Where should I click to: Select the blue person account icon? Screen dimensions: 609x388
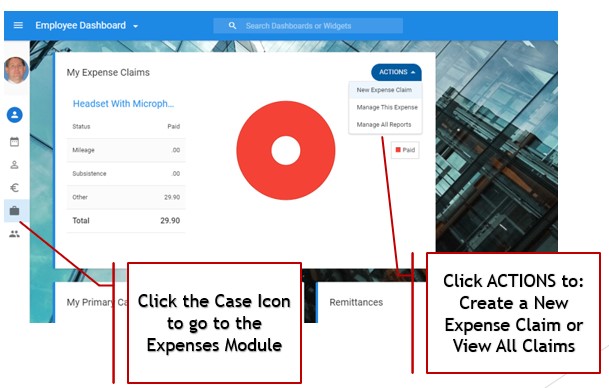tap(15, 115)
